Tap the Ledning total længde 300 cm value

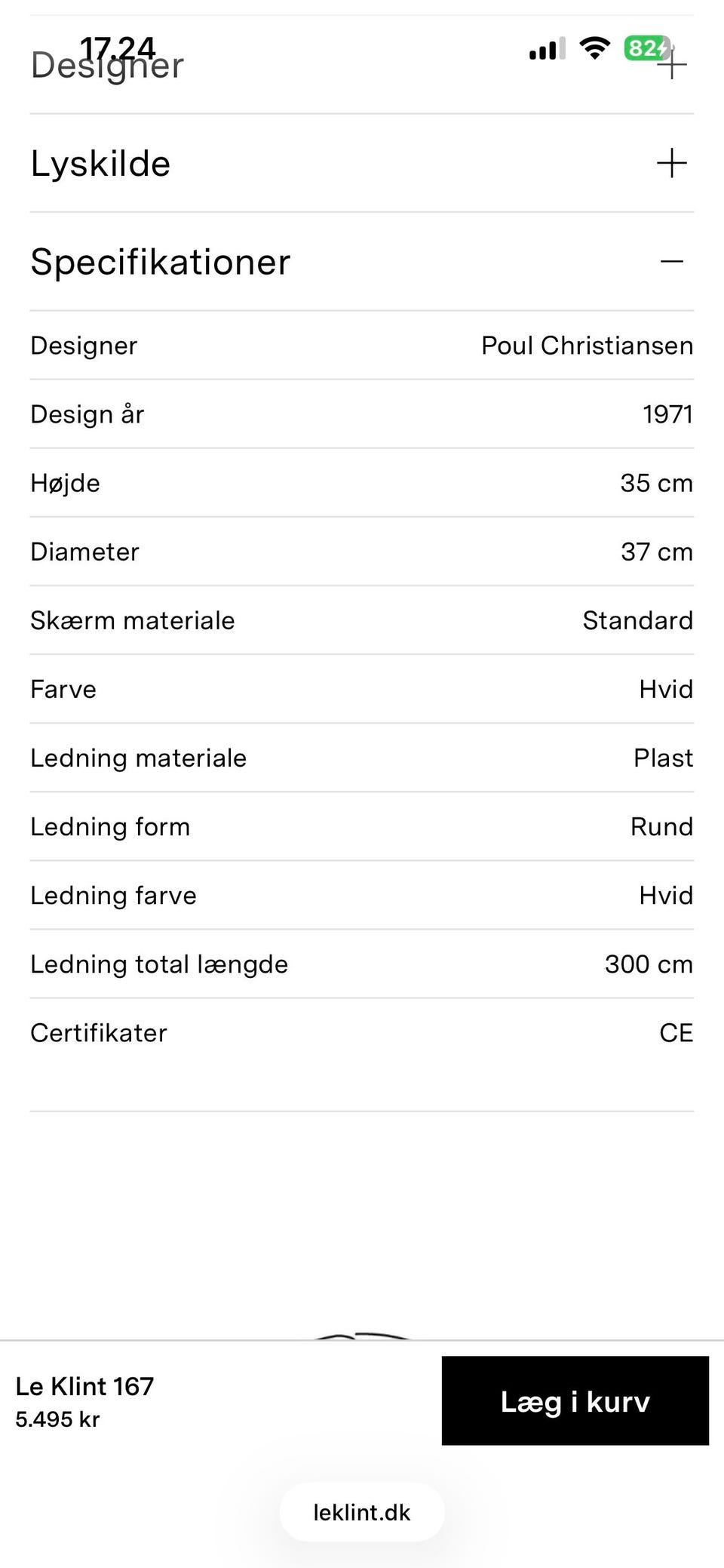649,964
